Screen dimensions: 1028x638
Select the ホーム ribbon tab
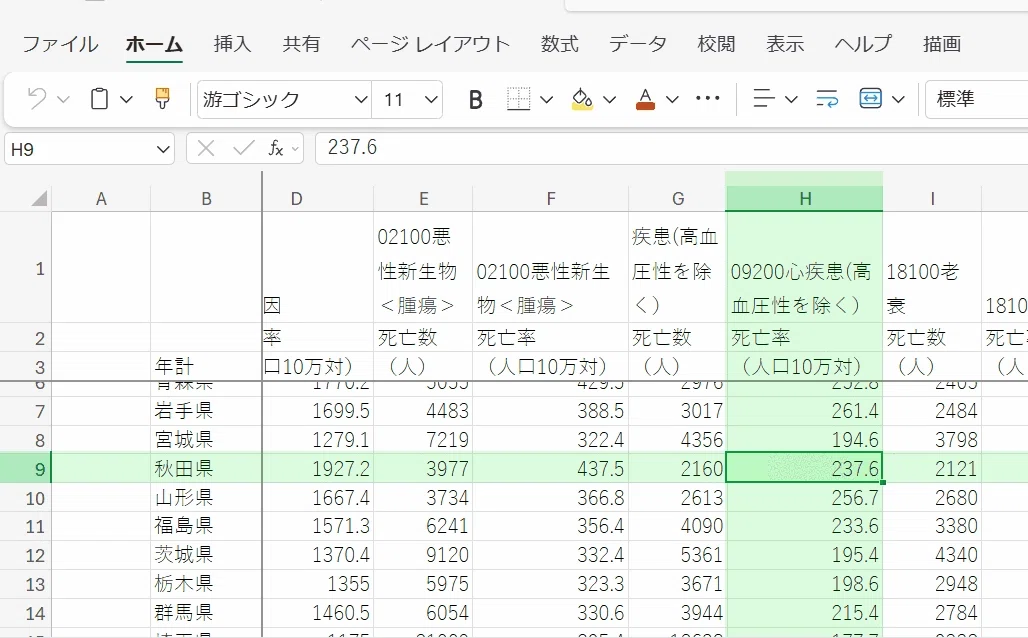(154, 44)
